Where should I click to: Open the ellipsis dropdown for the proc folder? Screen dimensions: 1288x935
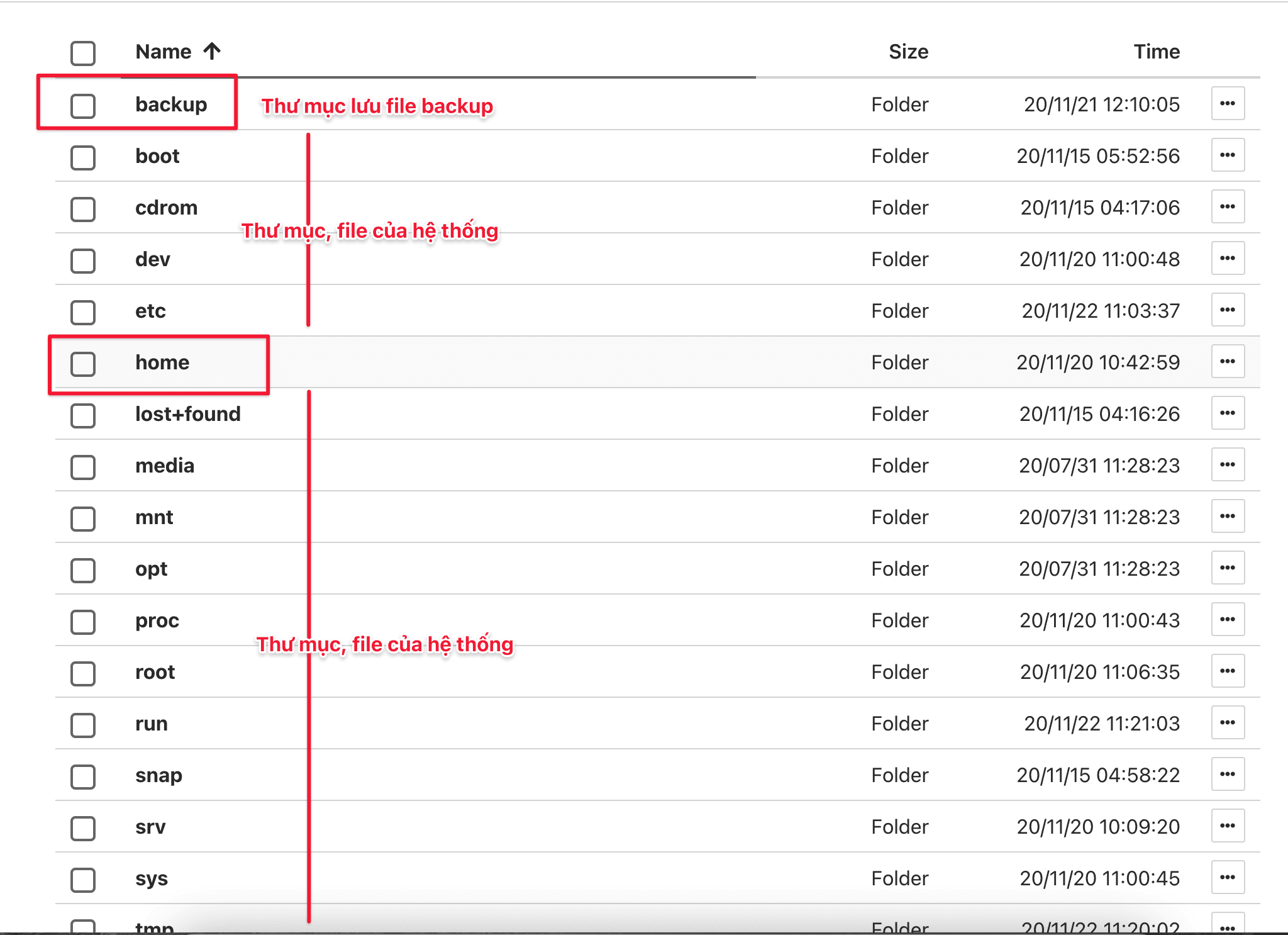pos(1228,620)
